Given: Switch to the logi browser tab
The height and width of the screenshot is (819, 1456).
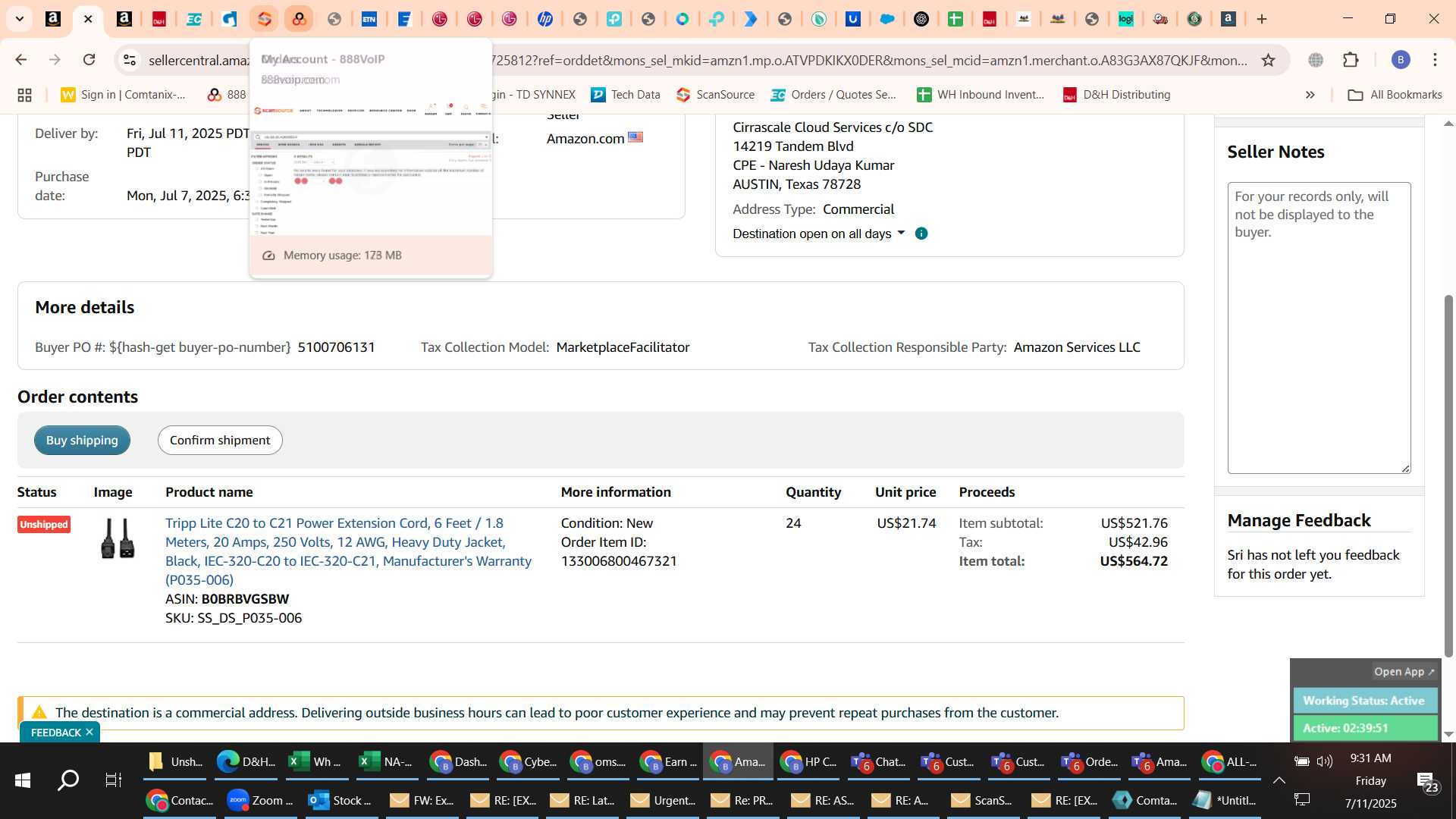Looking at the screenshot, I should [x=1125, y=19].
